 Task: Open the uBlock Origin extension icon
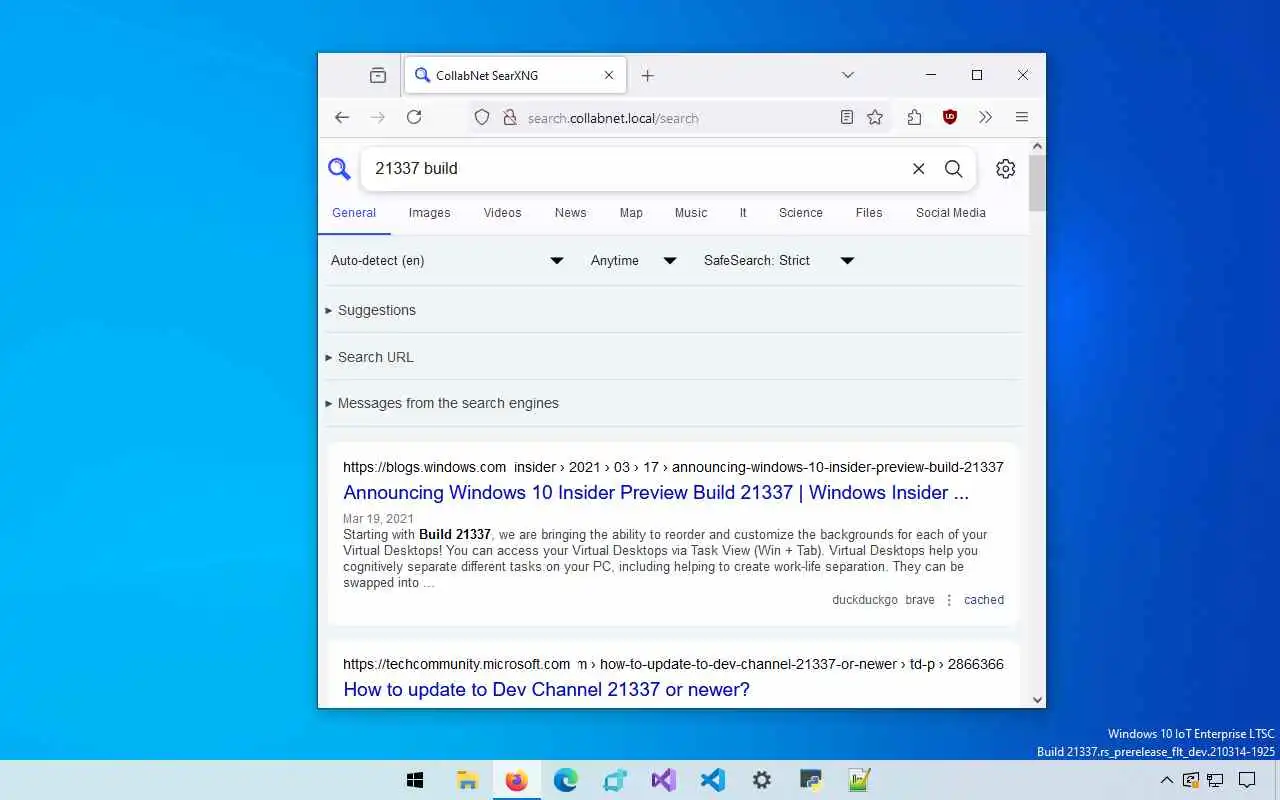point(950,117)
